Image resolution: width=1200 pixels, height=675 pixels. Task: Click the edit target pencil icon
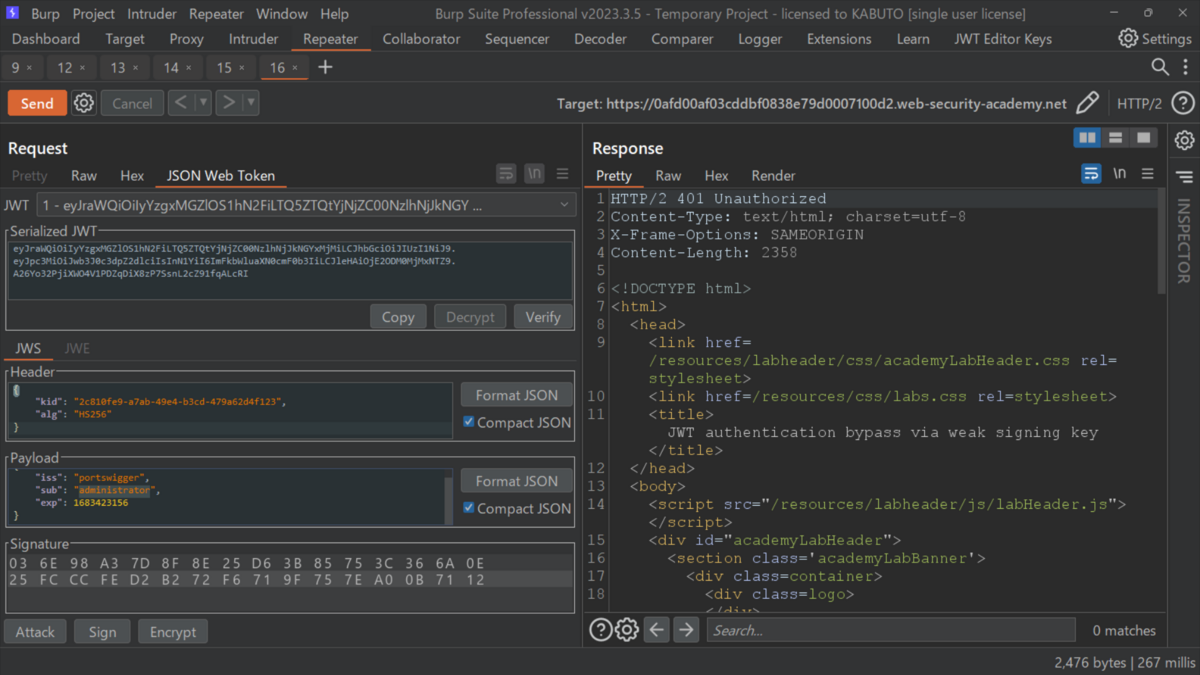[1087, 103]
